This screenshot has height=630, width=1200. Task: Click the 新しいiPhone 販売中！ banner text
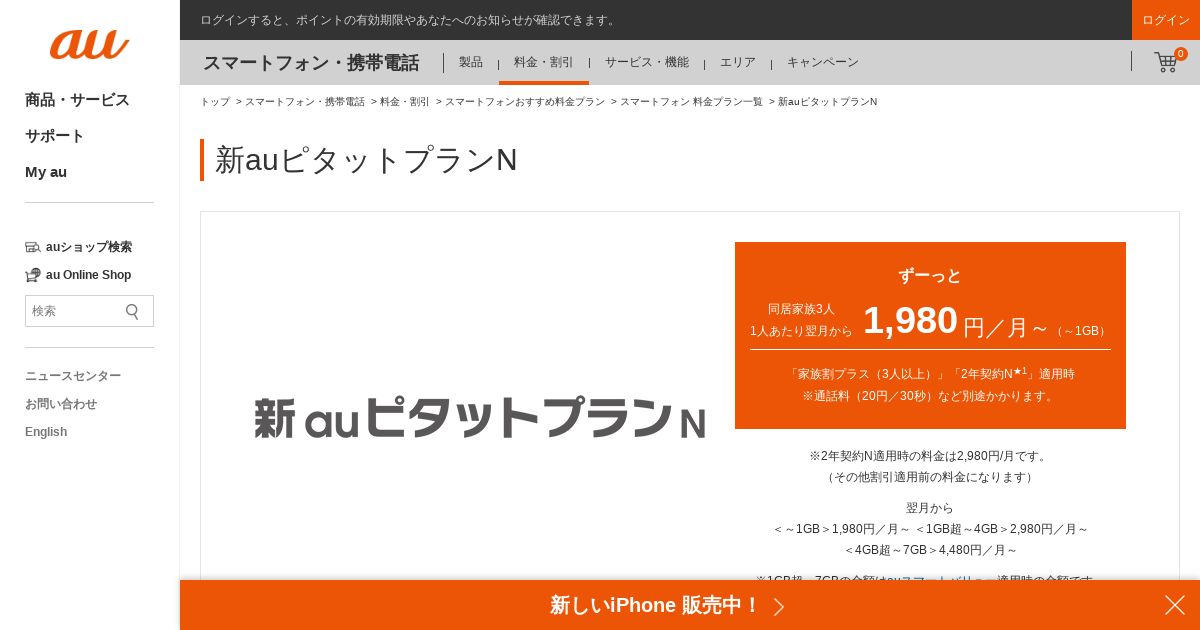pyautogui.click(x=656, y=605)
